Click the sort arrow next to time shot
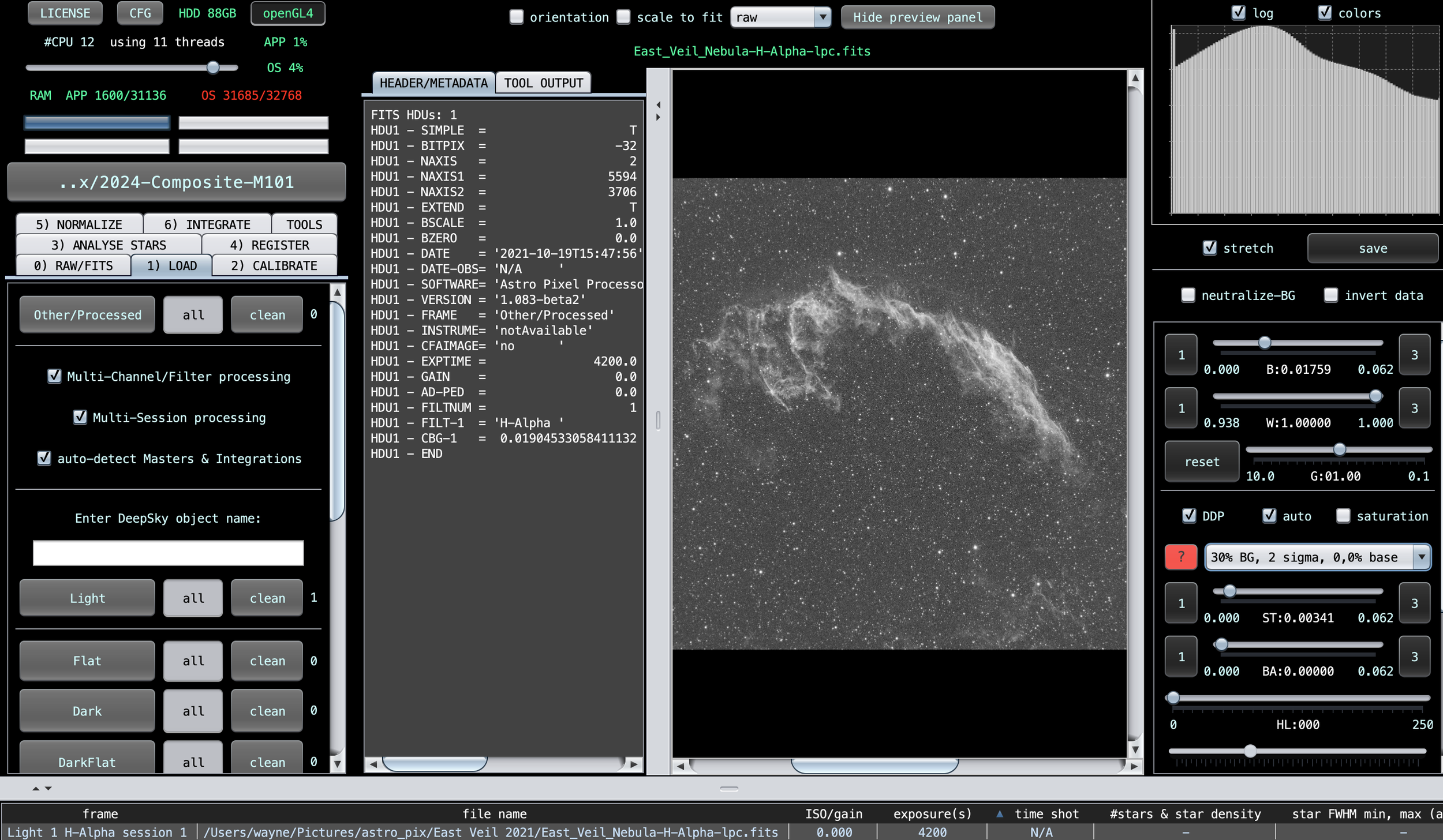This screenshot has width=1443, height=840. coord(1000,813)
